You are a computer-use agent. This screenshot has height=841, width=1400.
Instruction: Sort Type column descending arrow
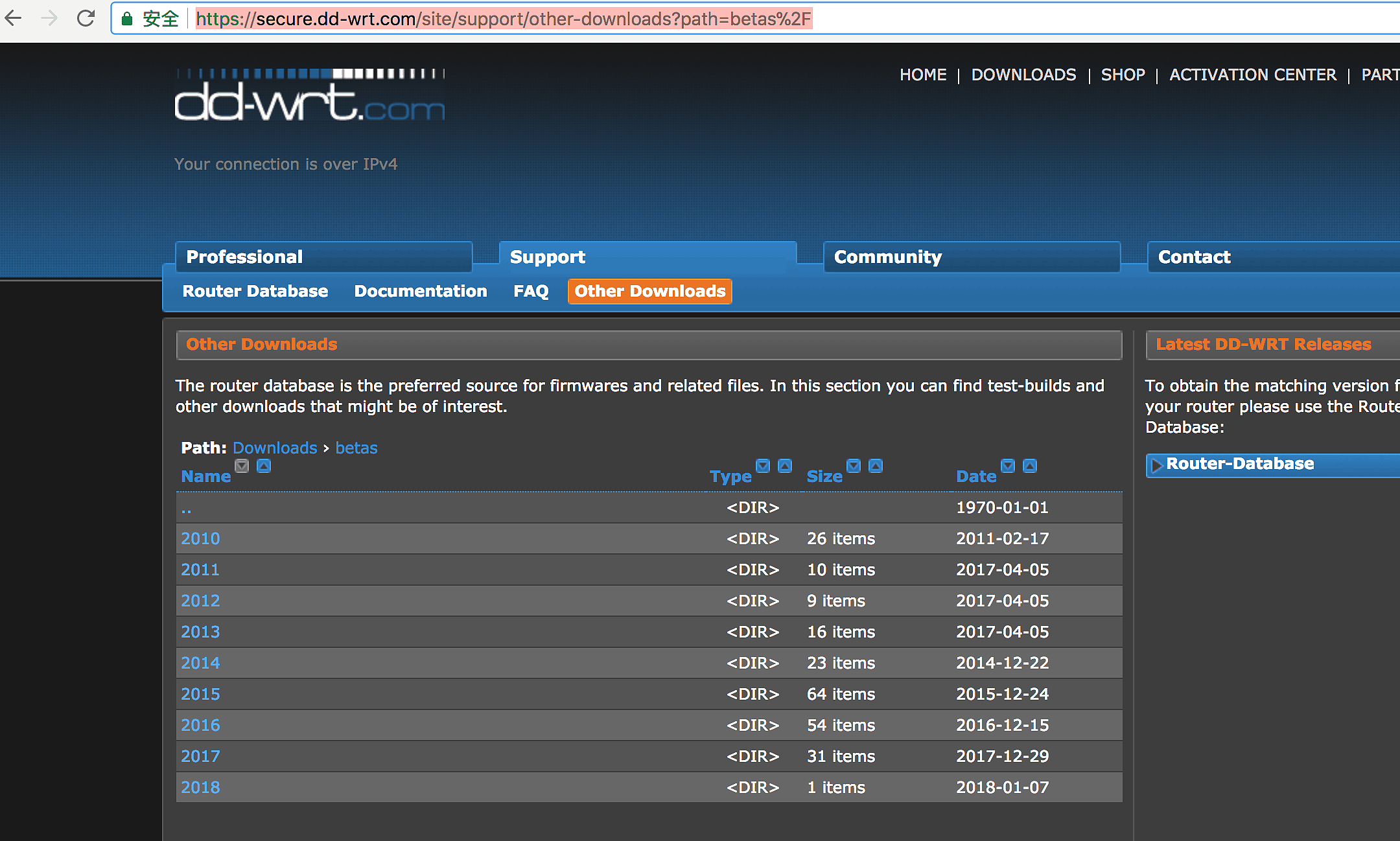763,466
